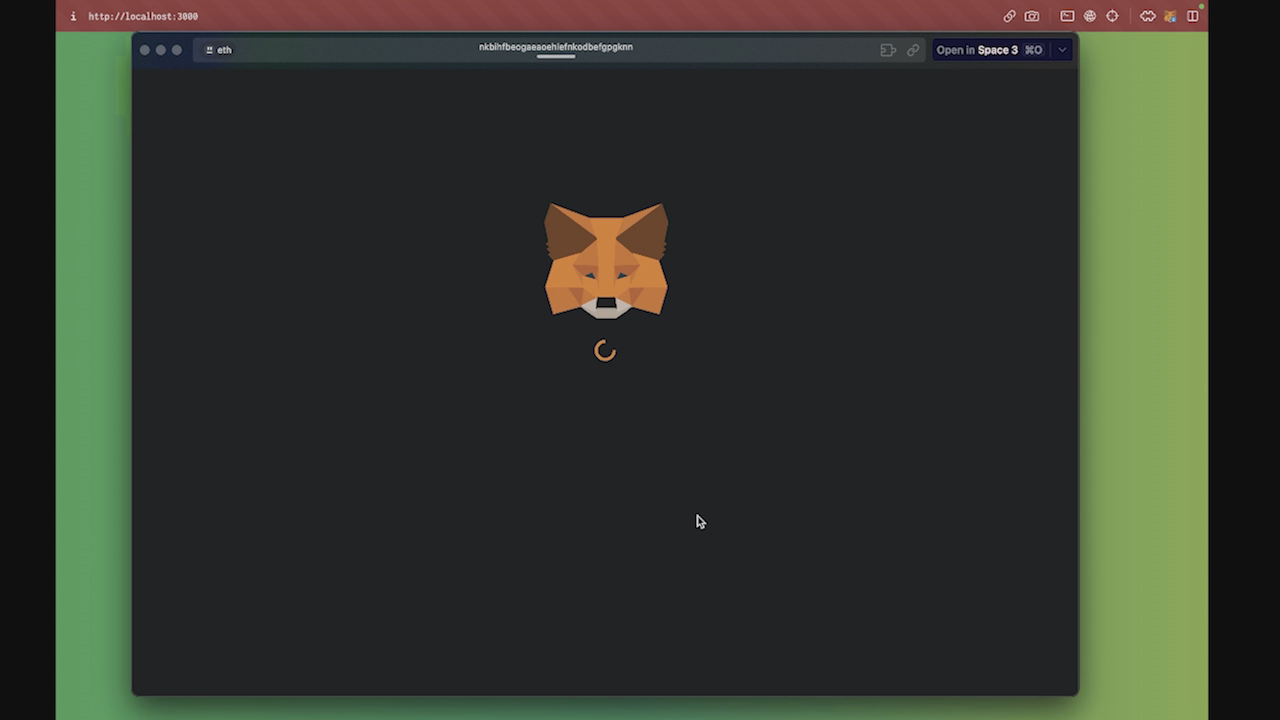Select the eth tab in popup window
1280x720 pixels.
218,50
